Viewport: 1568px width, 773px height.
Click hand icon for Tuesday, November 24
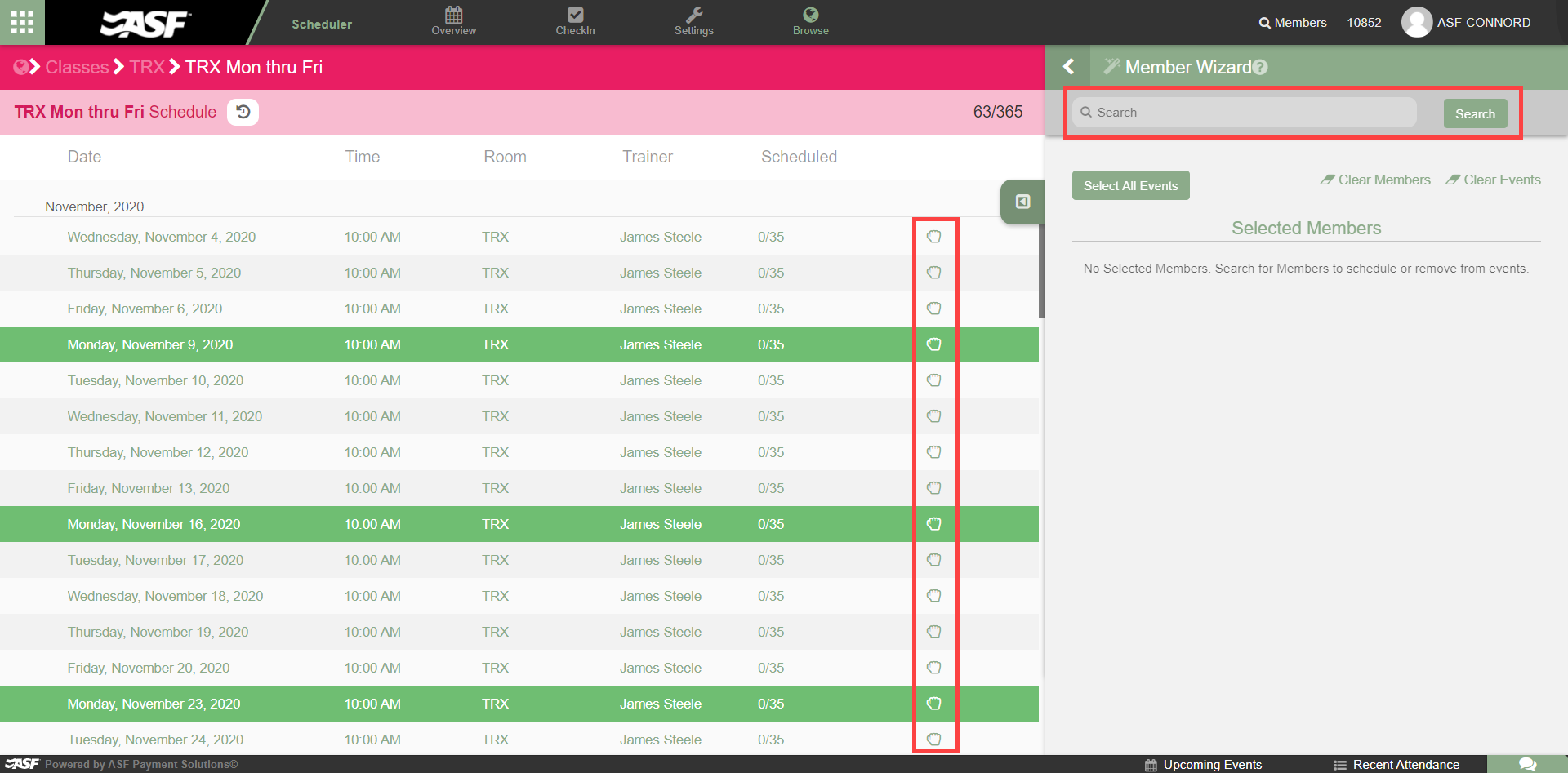[x=934, y=740]
